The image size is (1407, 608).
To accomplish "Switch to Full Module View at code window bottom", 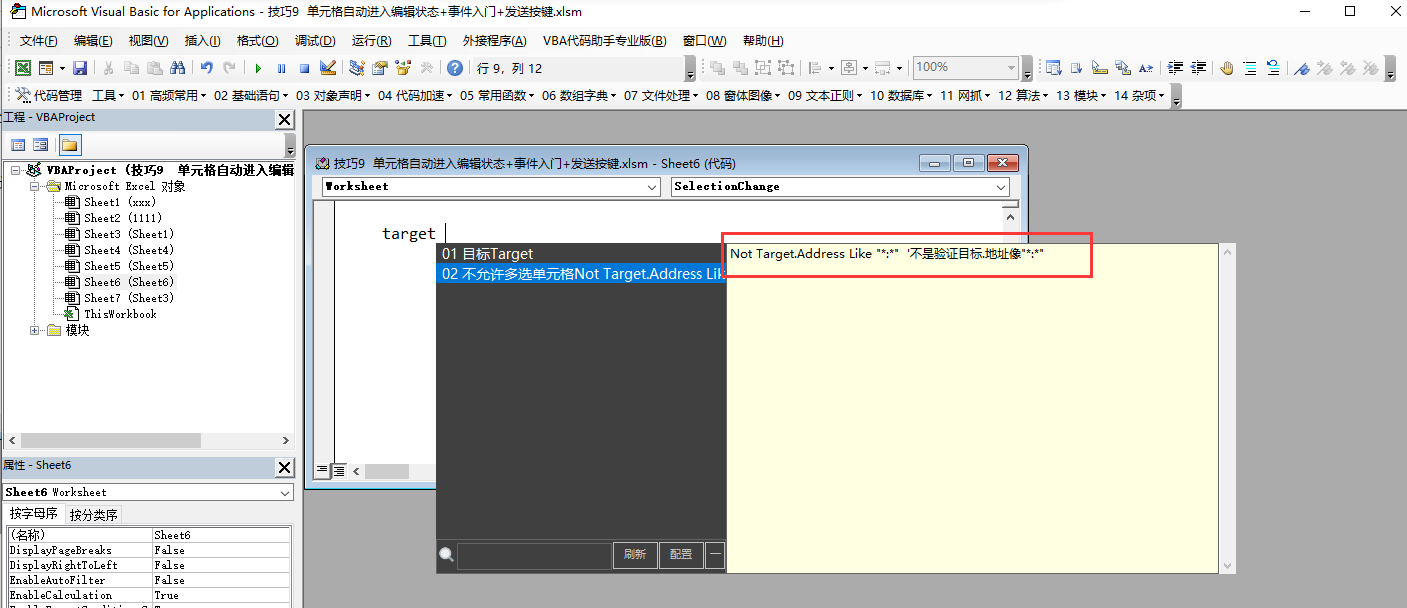I will coord(338,470).
